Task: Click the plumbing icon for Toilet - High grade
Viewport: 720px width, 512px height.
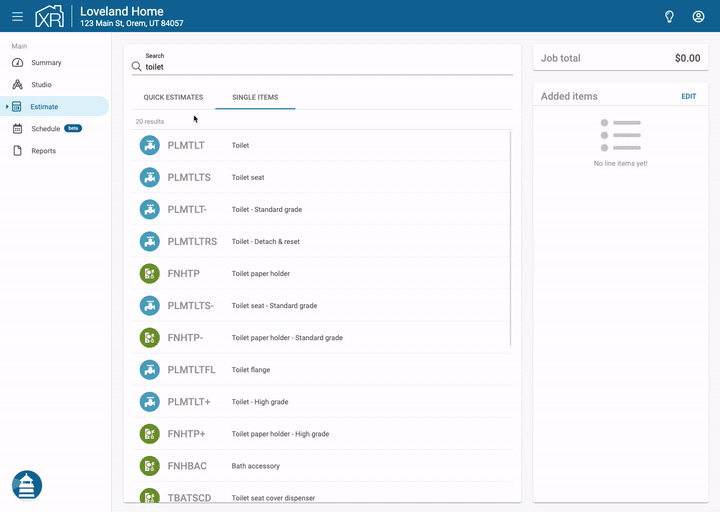Action: coord(150,402)
